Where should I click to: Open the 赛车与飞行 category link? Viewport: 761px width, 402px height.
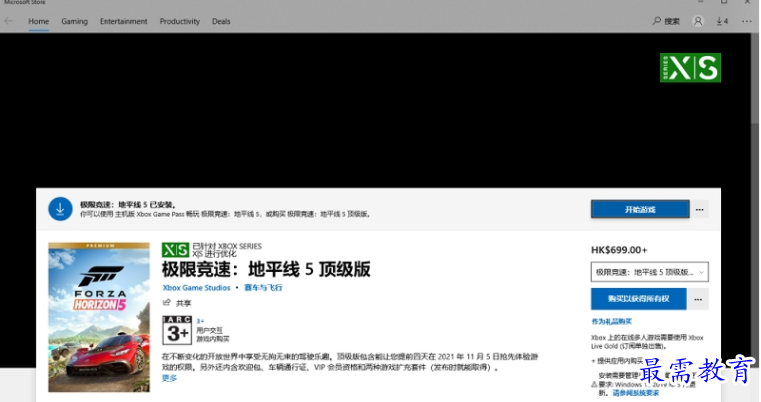[x=263, y=287]
